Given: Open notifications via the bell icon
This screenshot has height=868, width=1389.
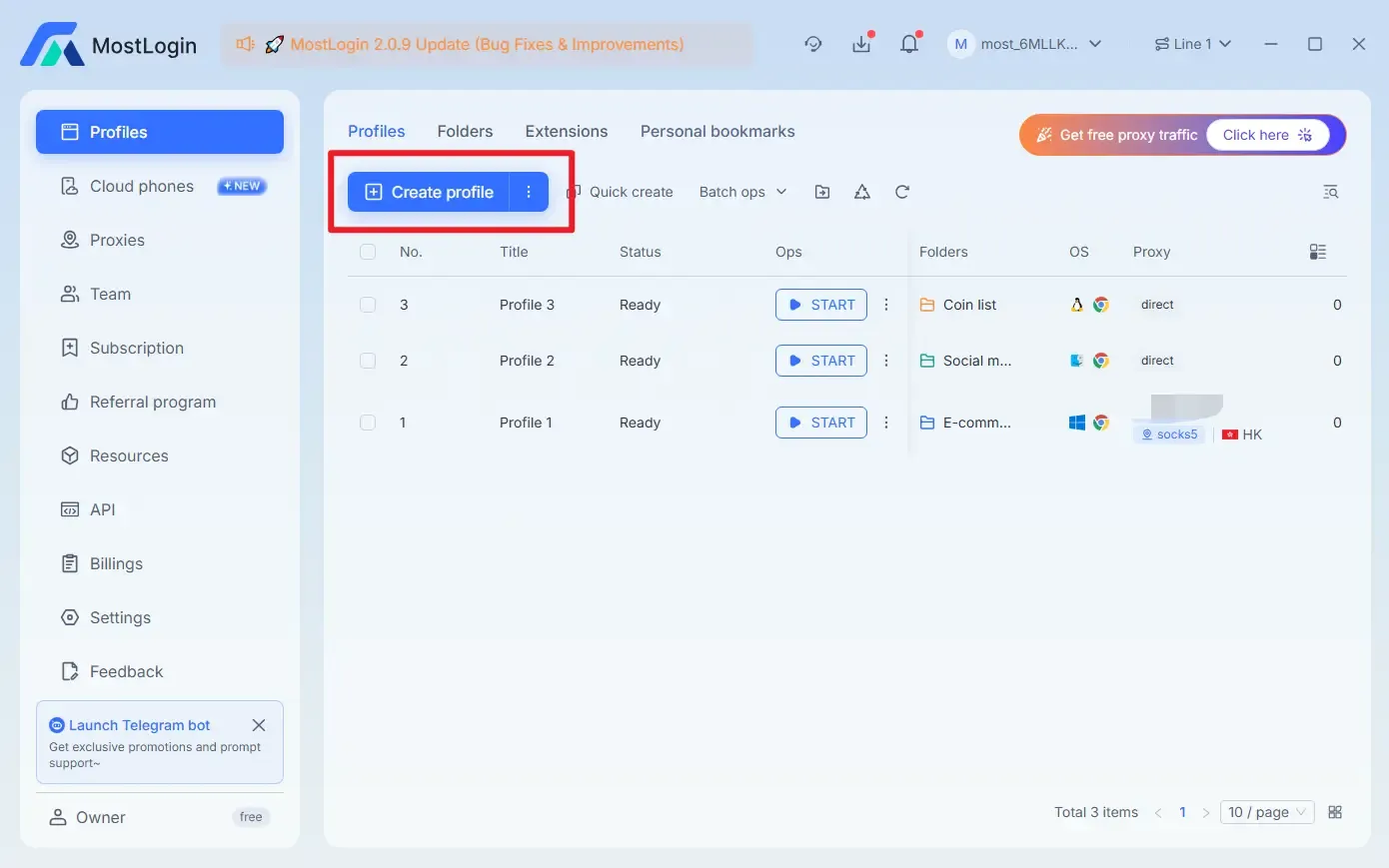Looking at the screenshot, I should (x=908, y=43).
